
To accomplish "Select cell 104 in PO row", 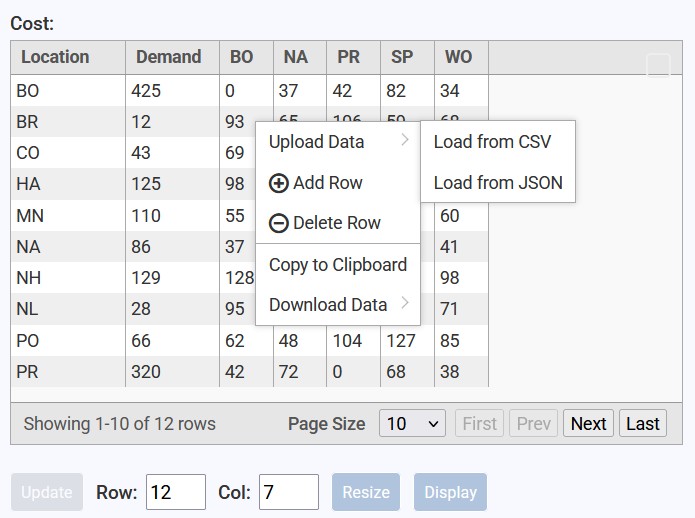I will [x=353, y=341].
